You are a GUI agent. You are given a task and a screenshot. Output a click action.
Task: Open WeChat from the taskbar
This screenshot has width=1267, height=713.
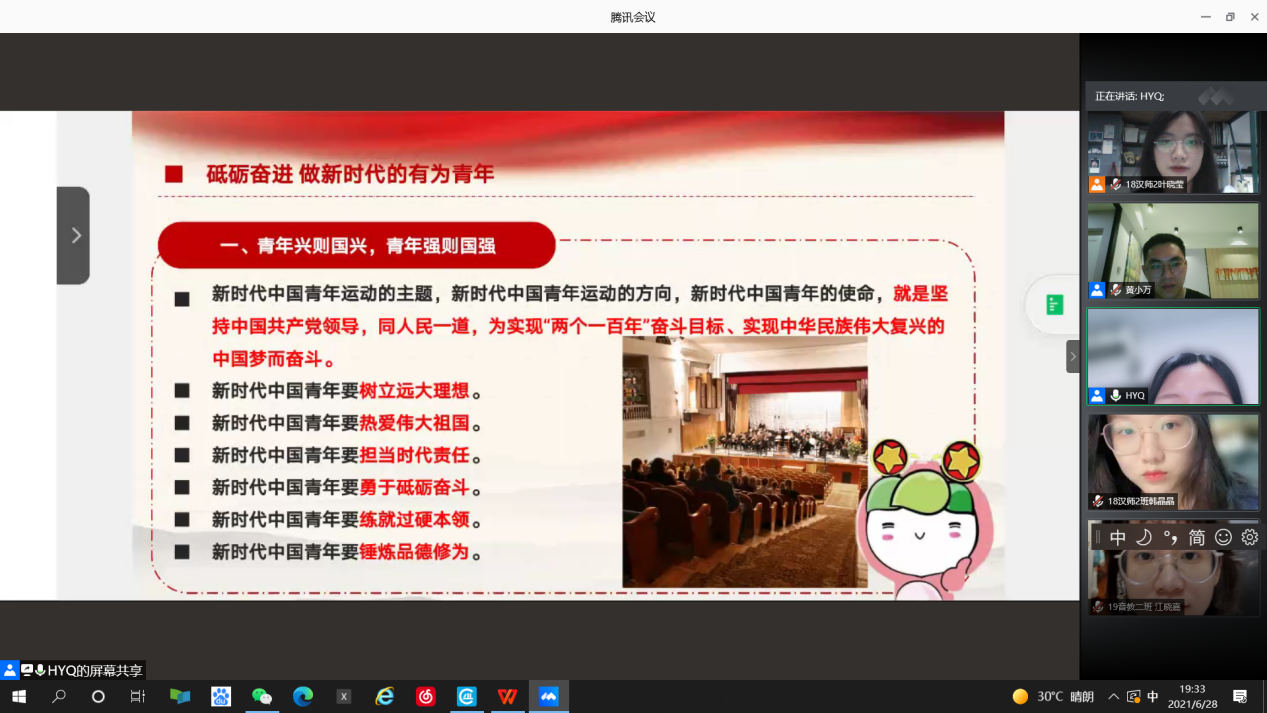[262, 697]
